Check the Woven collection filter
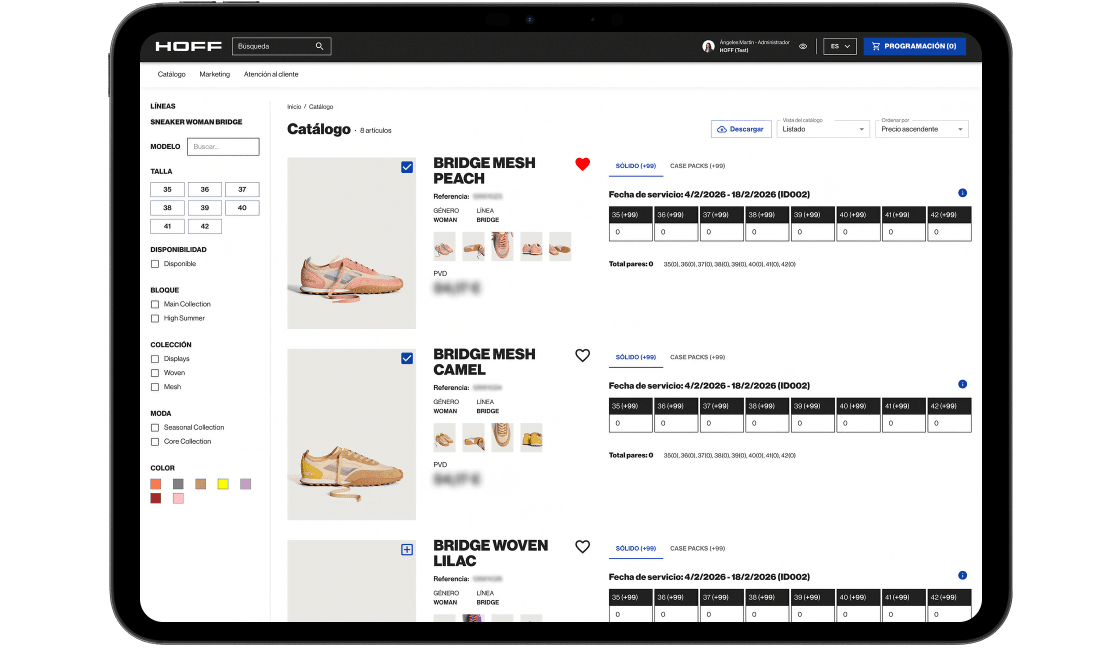 click(155, 373)
